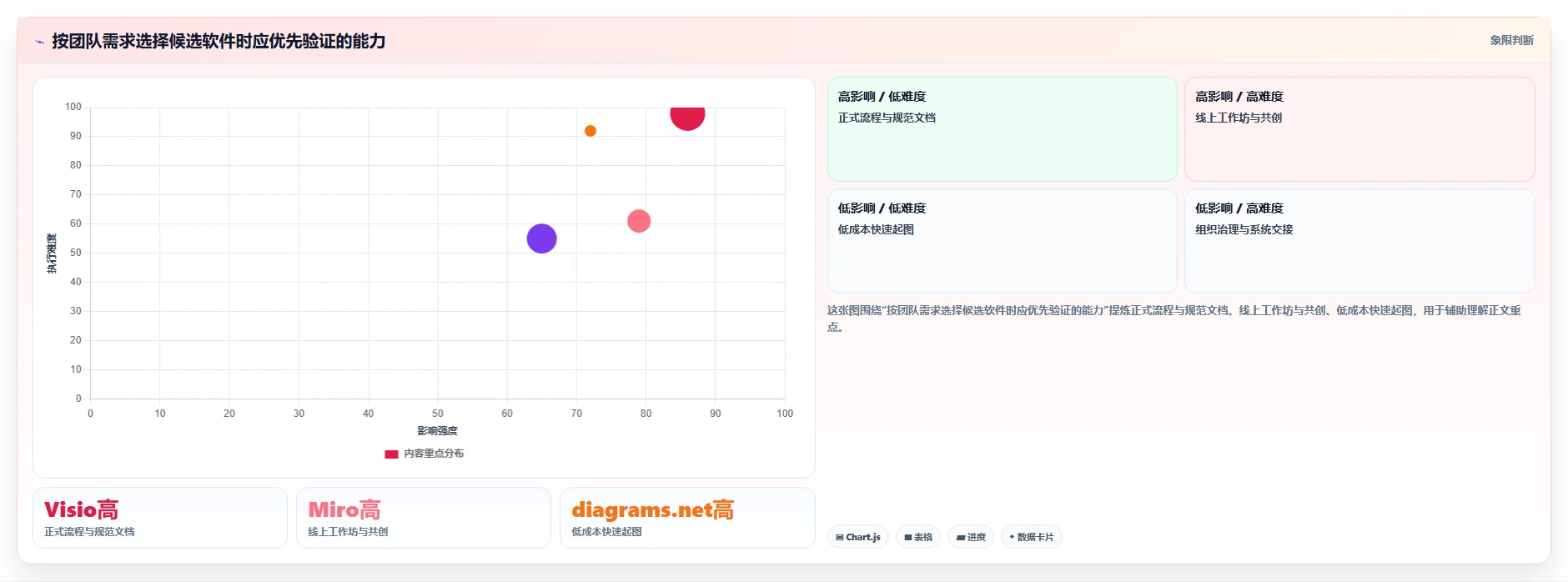Click the pink bubble in the chart
1568x582 pixels.
tap(639, 221)
